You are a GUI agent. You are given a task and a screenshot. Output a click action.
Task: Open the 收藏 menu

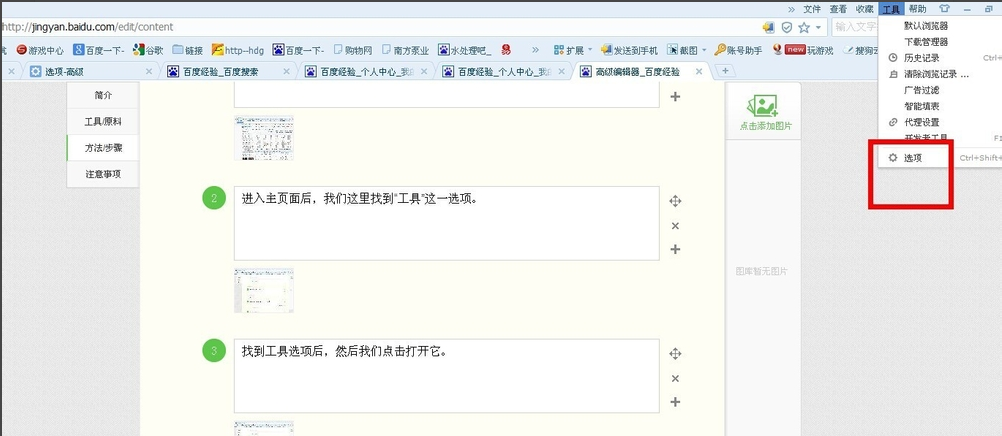click(x=864, y=9)
